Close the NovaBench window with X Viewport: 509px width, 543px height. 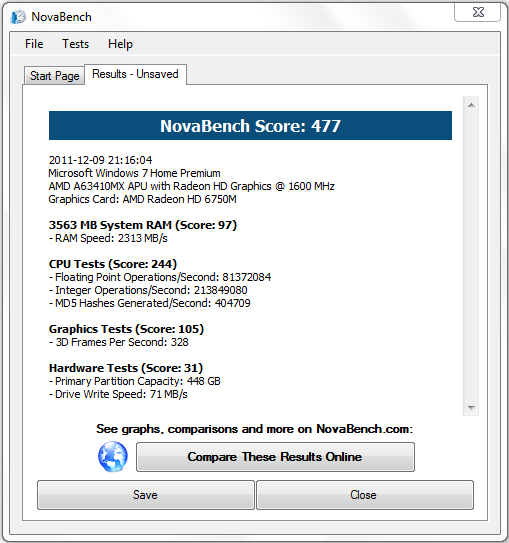point(478,12)
